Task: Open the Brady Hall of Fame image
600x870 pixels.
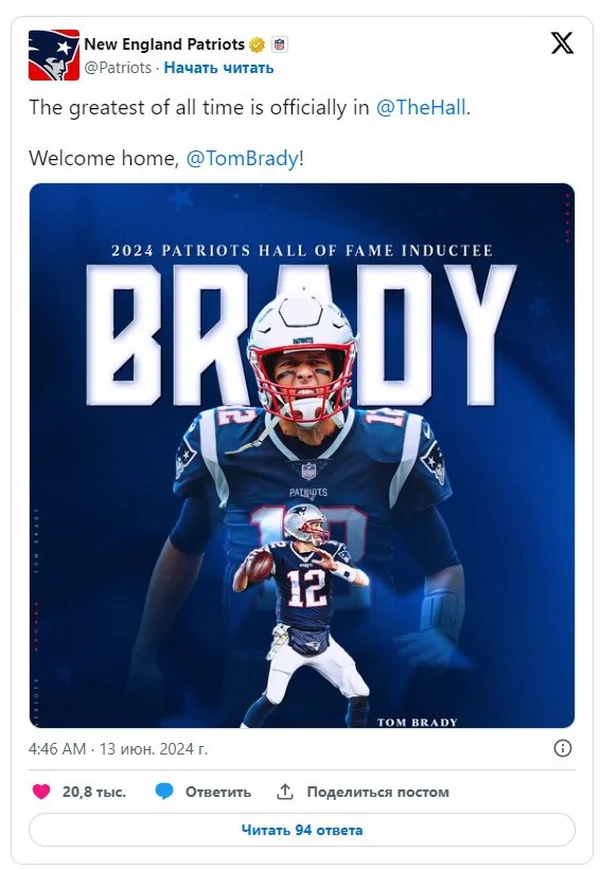Action: point(302,455)
